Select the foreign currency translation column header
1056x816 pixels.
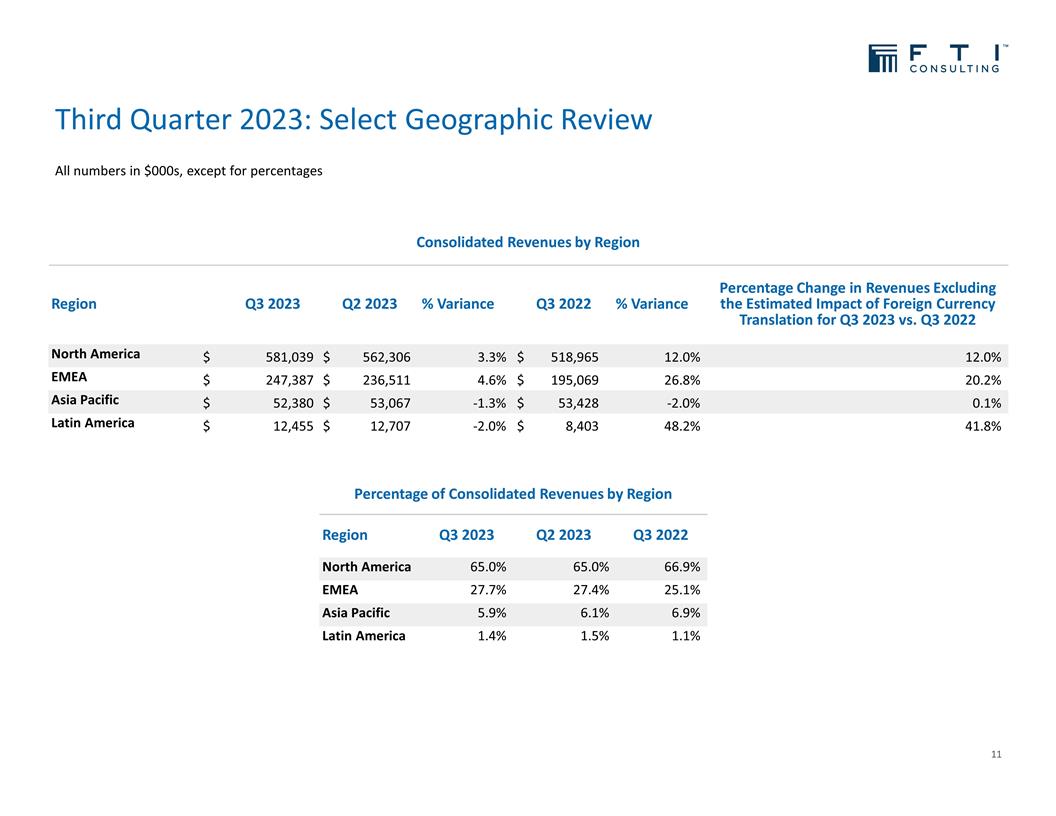tap(857, 304)
